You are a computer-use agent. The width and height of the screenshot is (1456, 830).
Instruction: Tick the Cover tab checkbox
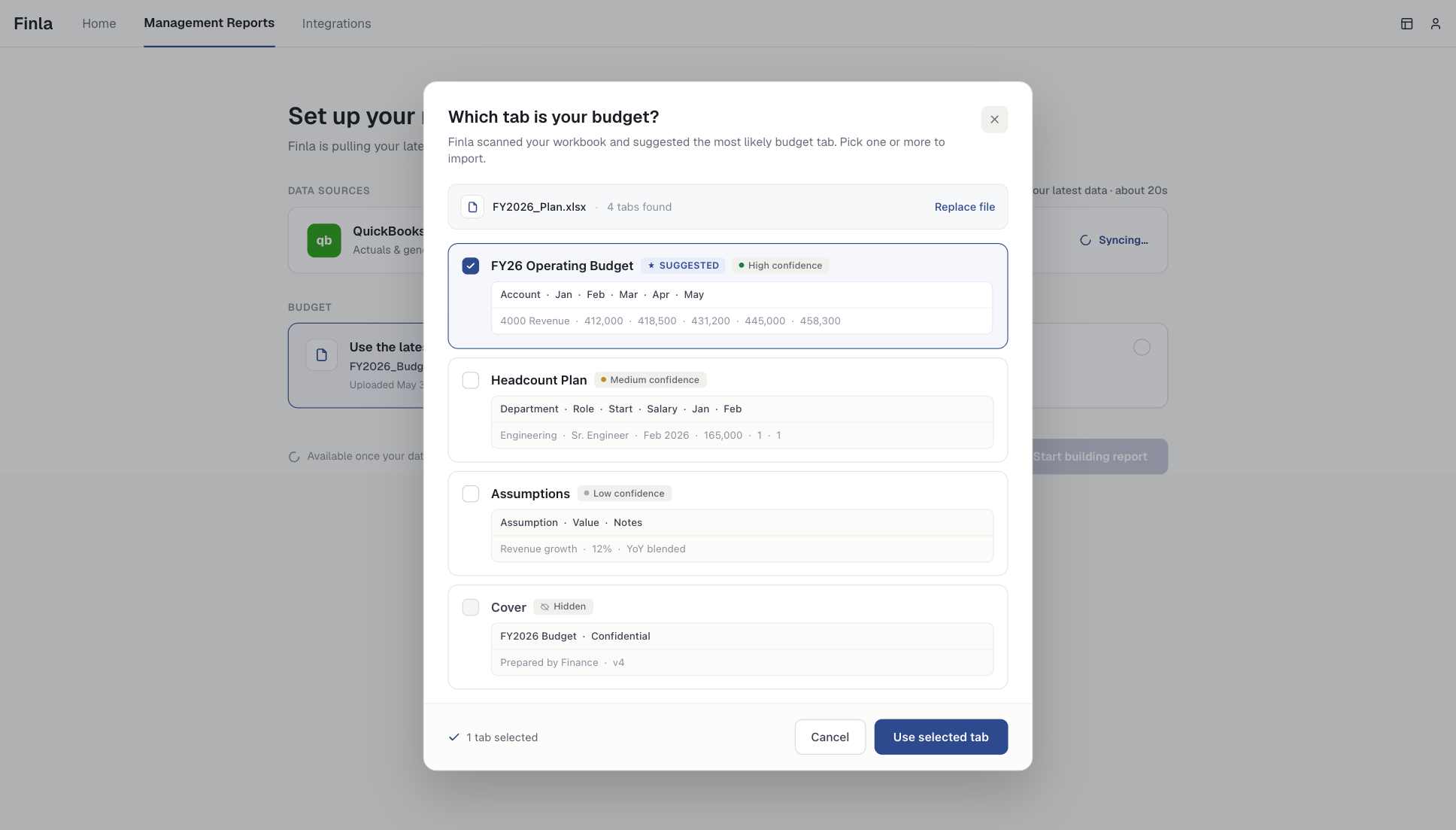471,608
